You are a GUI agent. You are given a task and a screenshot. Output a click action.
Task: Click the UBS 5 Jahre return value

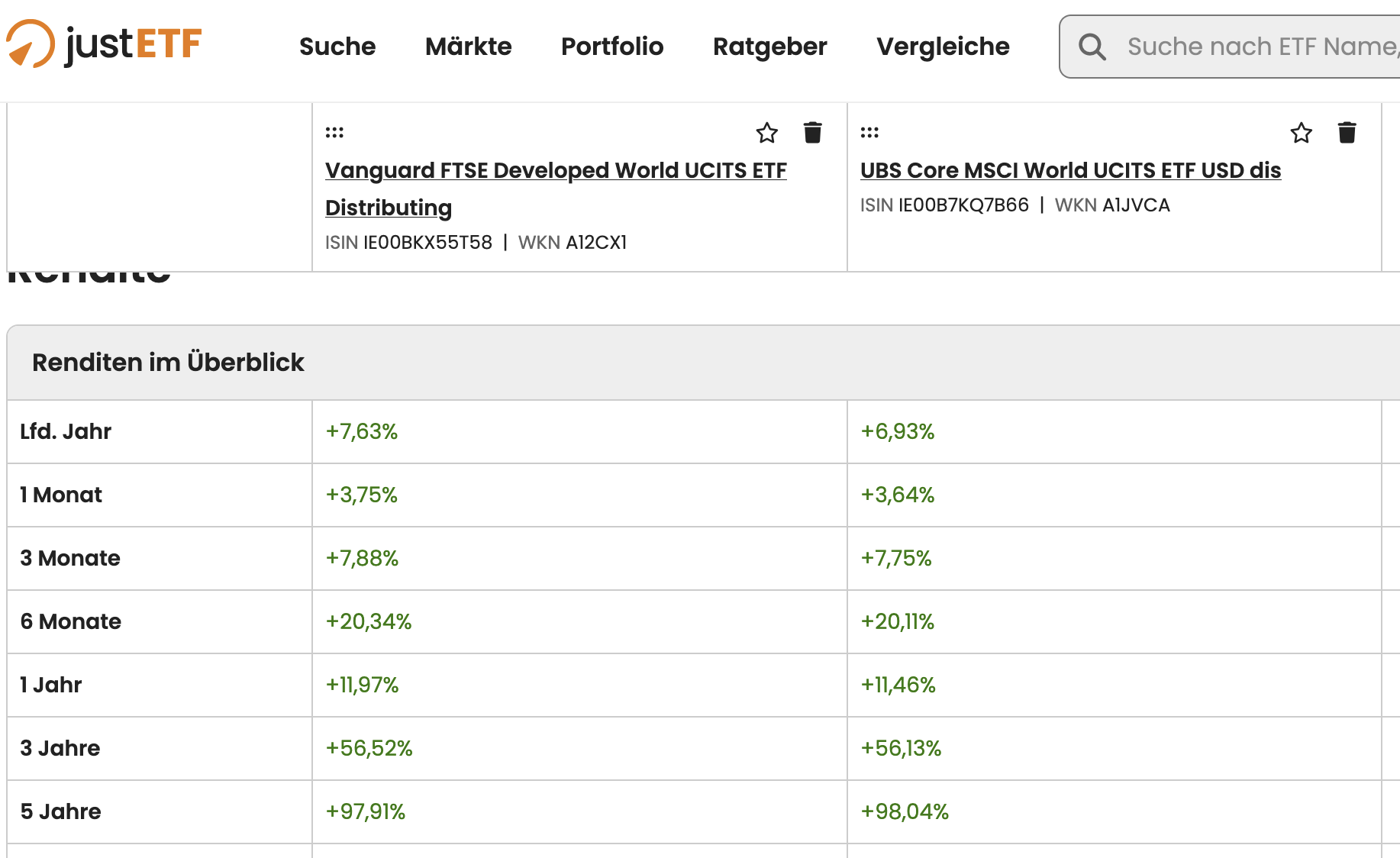point(905,811)
